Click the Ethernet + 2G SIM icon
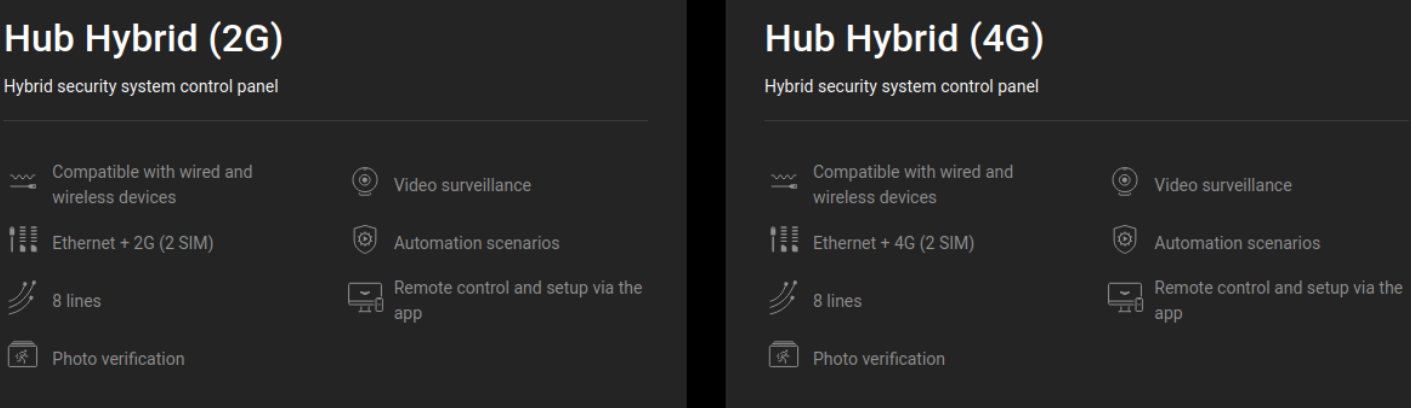Viewport: 1411px width, 408px height. coord(21,242)
